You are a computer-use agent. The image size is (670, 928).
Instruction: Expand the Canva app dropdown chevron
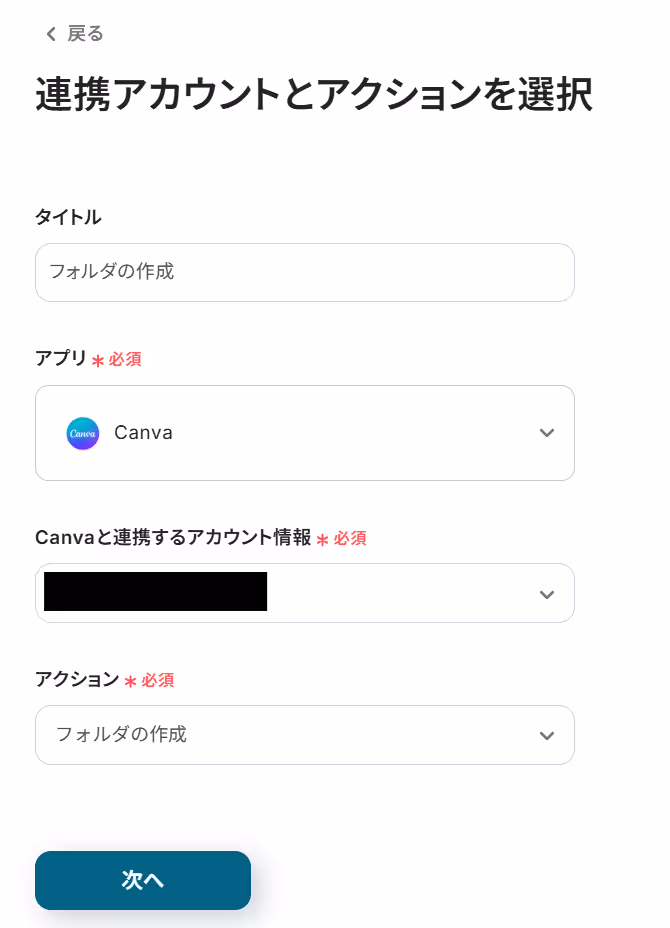[547, 433]
